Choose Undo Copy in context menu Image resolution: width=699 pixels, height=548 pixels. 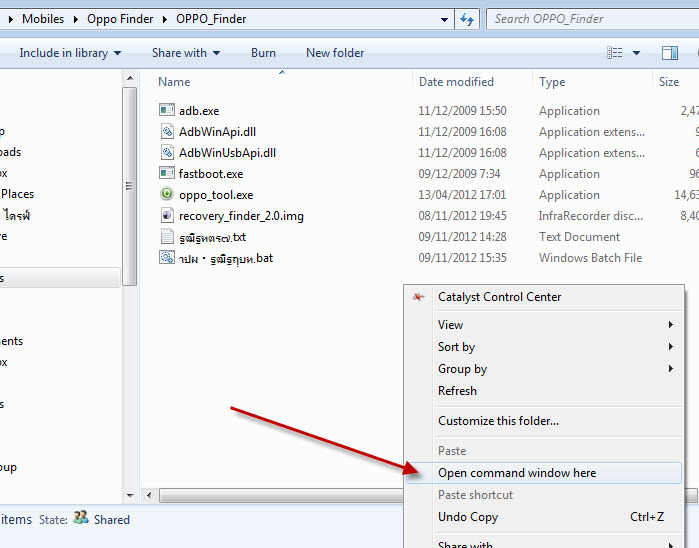(468, 517)
